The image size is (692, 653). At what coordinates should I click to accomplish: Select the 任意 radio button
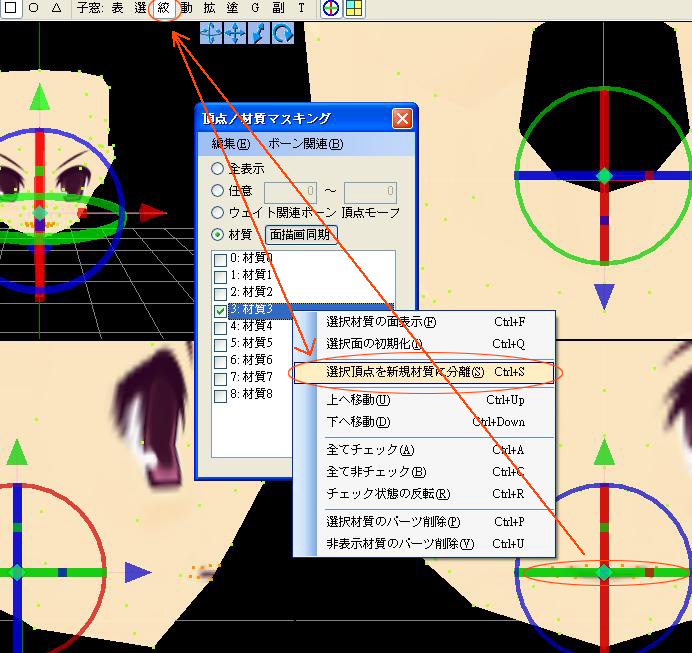pos(217,191)
